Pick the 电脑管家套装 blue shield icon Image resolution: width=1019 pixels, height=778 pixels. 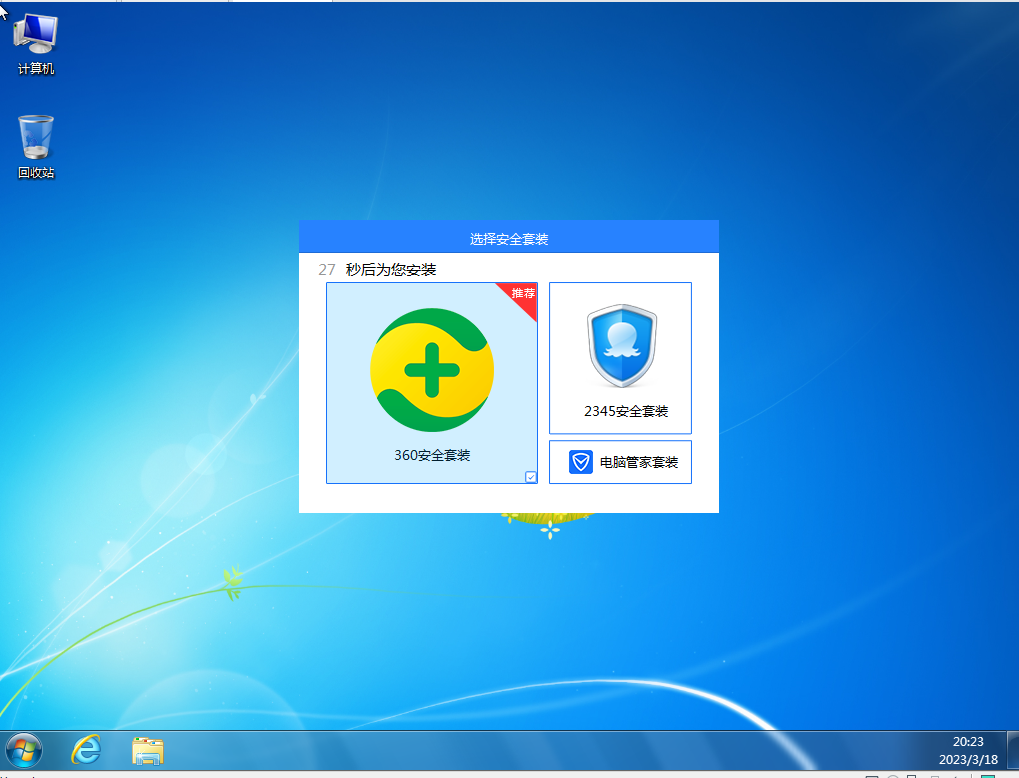pyautogui.click(x=580, y=462)
